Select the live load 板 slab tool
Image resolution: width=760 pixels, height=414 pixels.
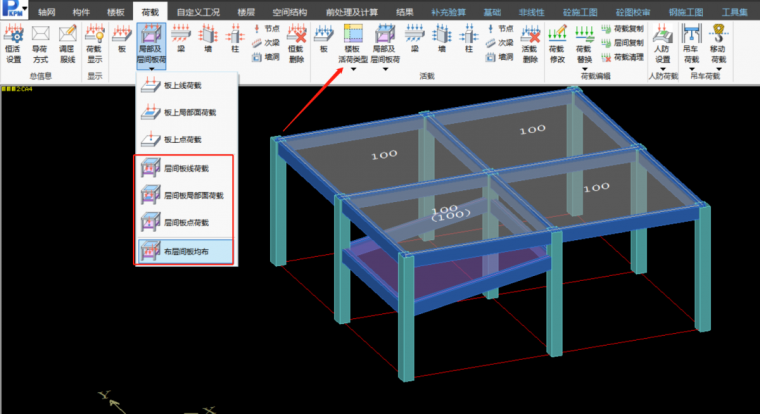point(323,40)
